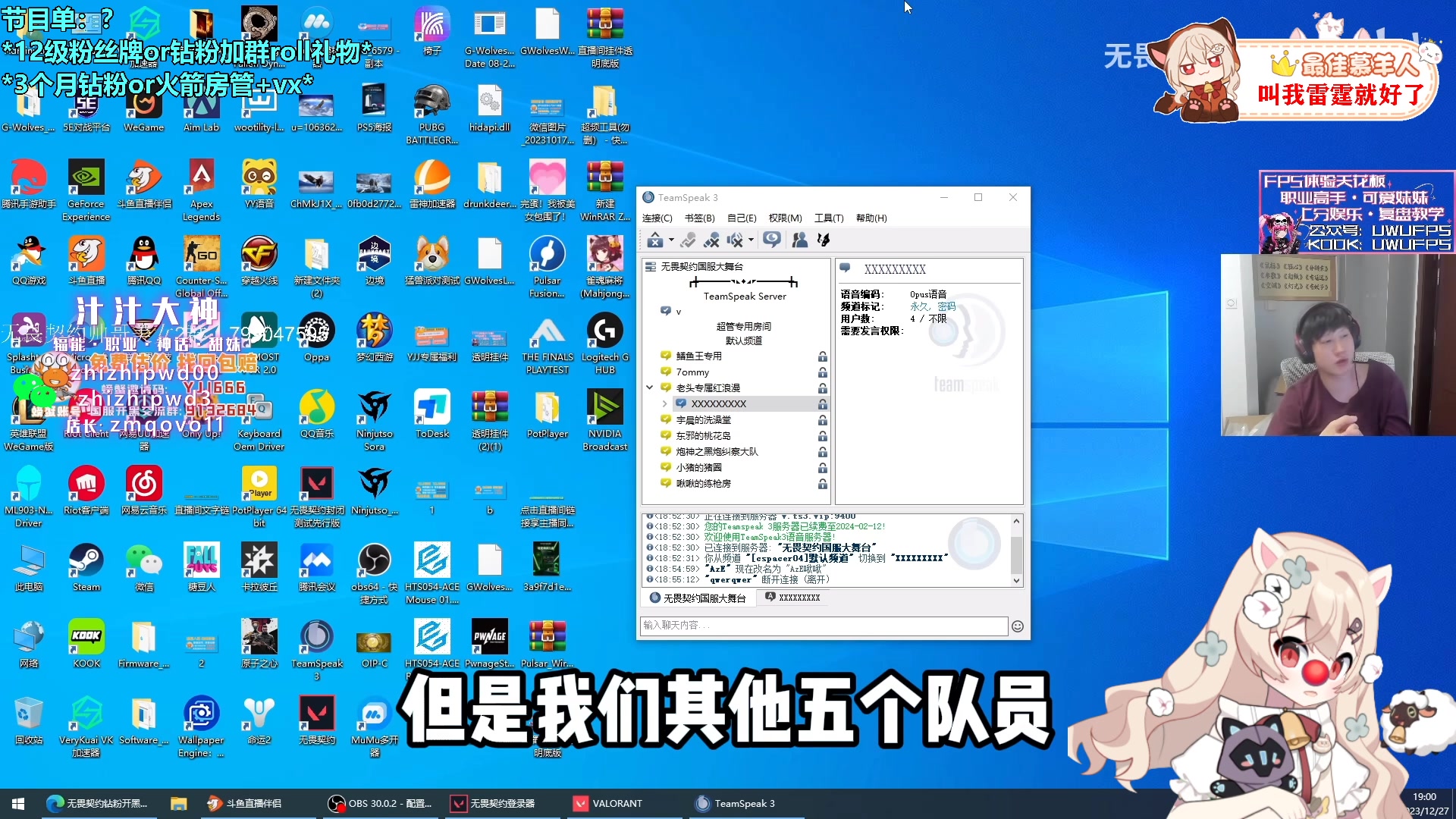Select the 微信 desktop icon
Viewport: 1456px width, 819px height.
(x=144, y=567)
